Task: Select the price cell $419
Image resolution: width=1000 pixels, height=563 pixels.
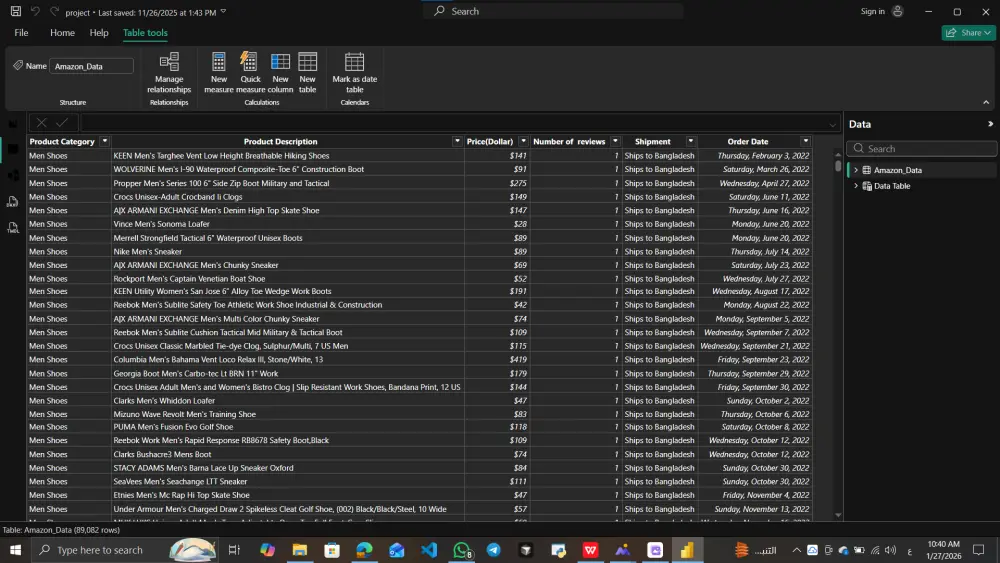Action: point(497,360)
